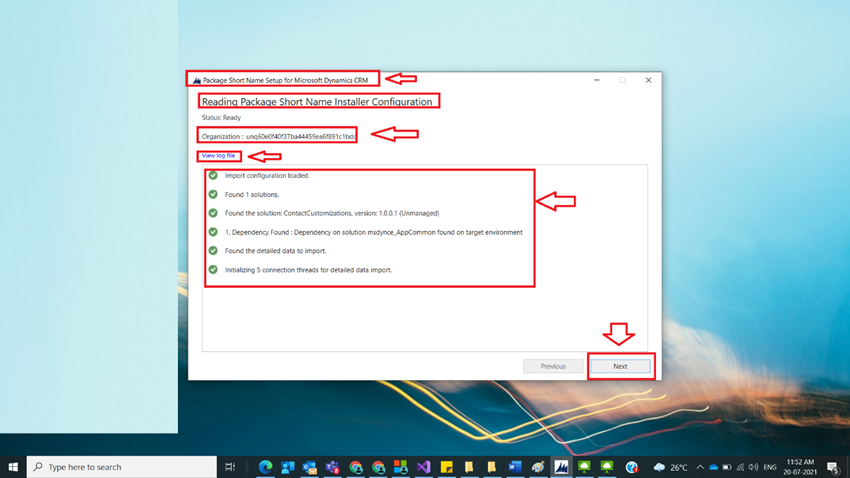Click the volume speaker tray icon
This screenshot has width=850, height=478.
754,467
